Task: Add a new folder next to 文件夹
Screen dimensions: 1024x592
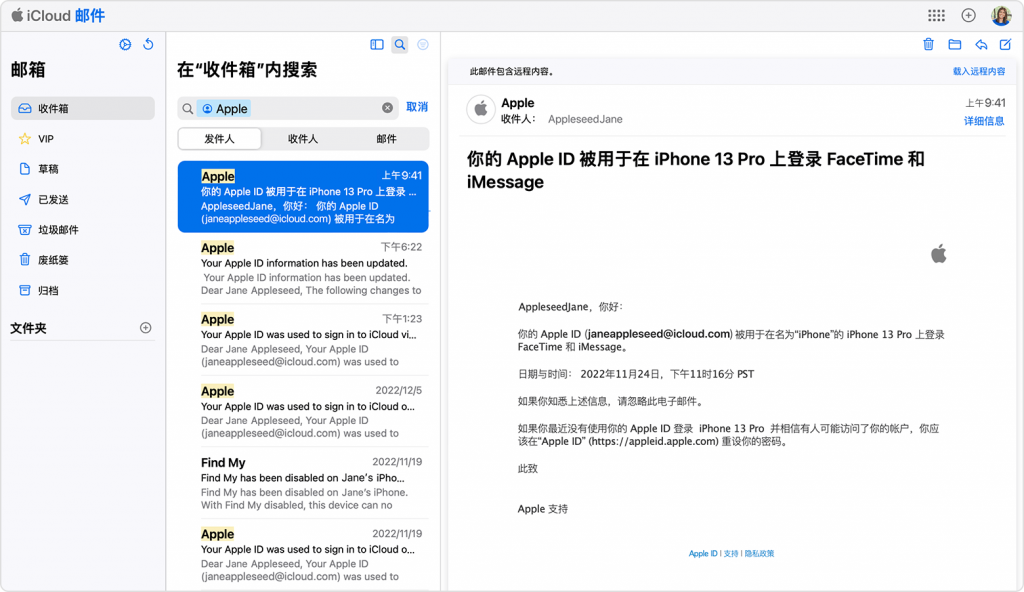Action: point(146,328)
